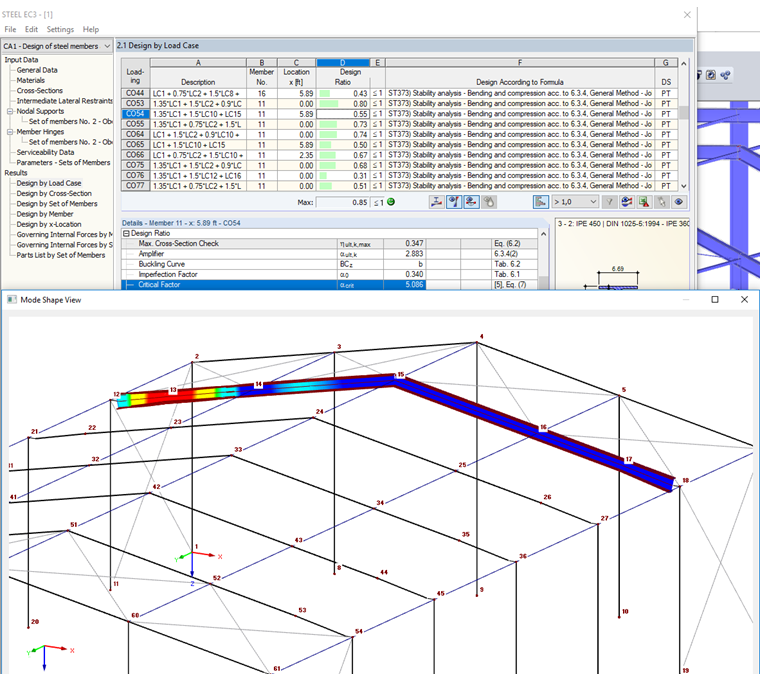Select Materials in the navigator

pyautogui.click(x=31, y=80)
